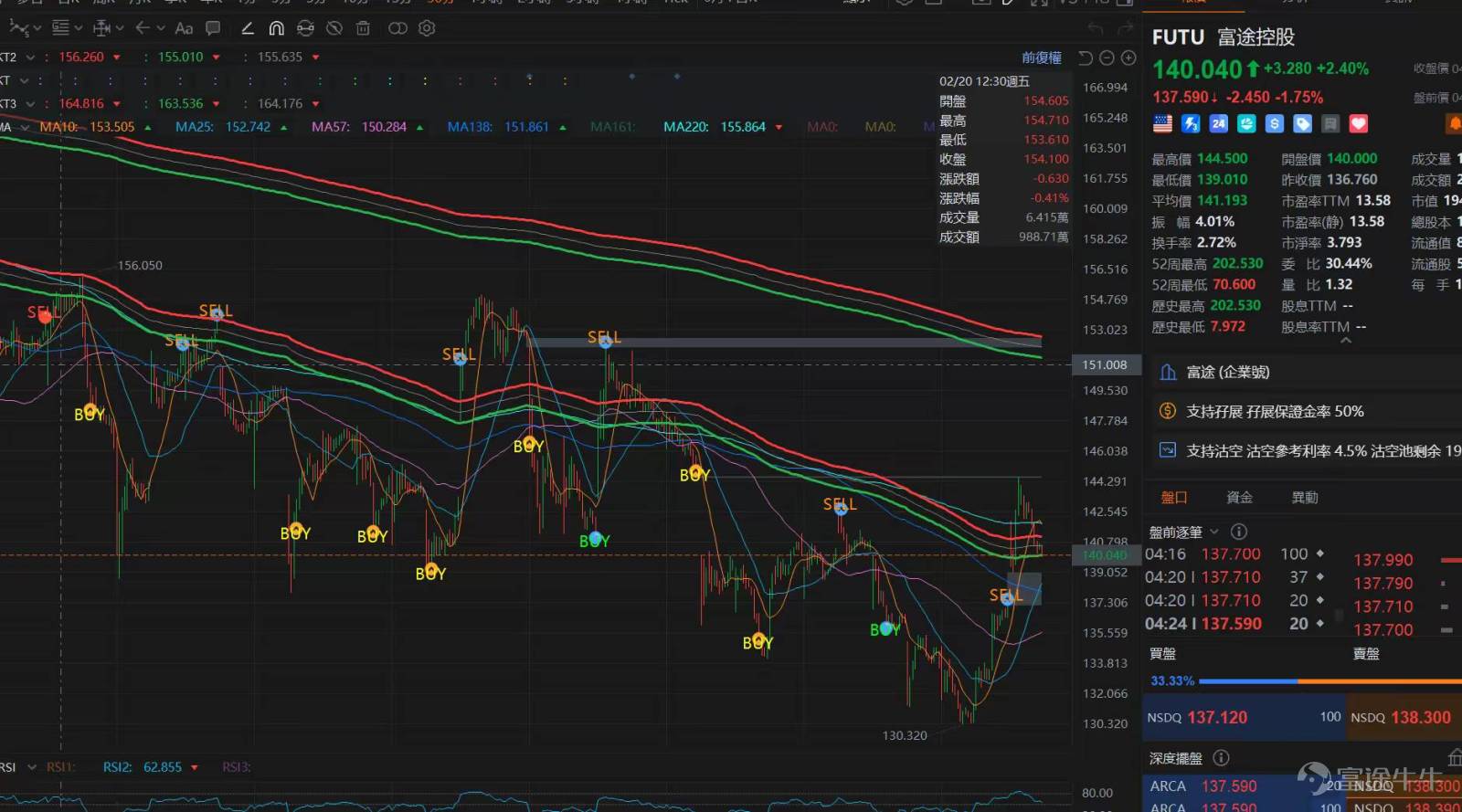This screenshot has height=812, width=1462.
Task: Zoom in chart with plus circle
Action: point(1128,58)
